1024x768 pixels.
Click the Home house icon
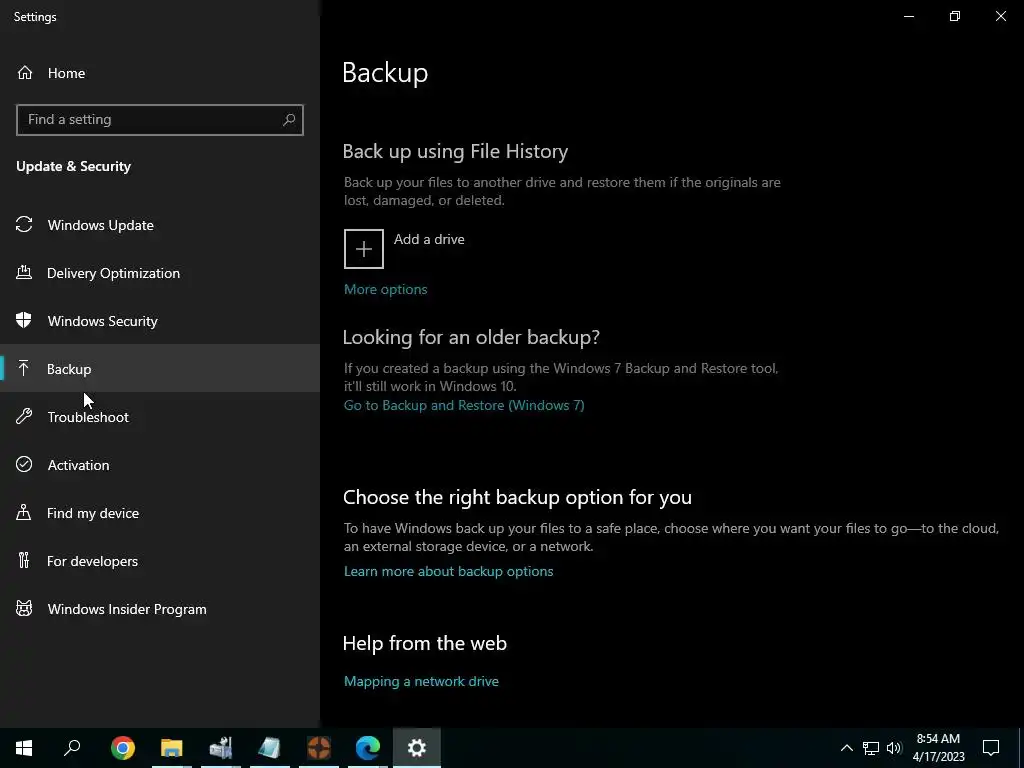pyautogui.click(x=25, y=72)
